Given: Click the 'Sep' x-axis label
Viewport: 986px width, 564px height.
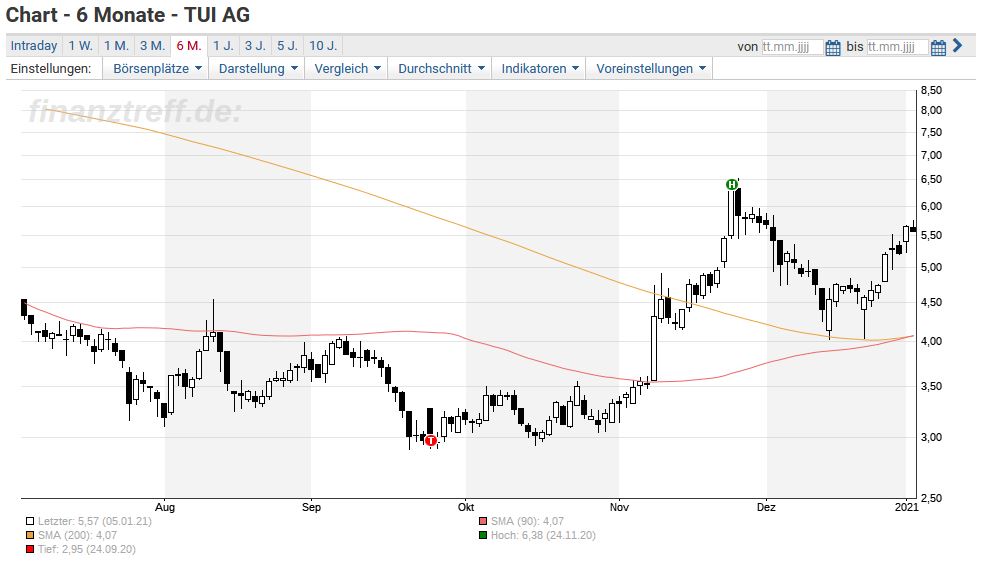Looking at the screenshot, I should click(311, 507).
